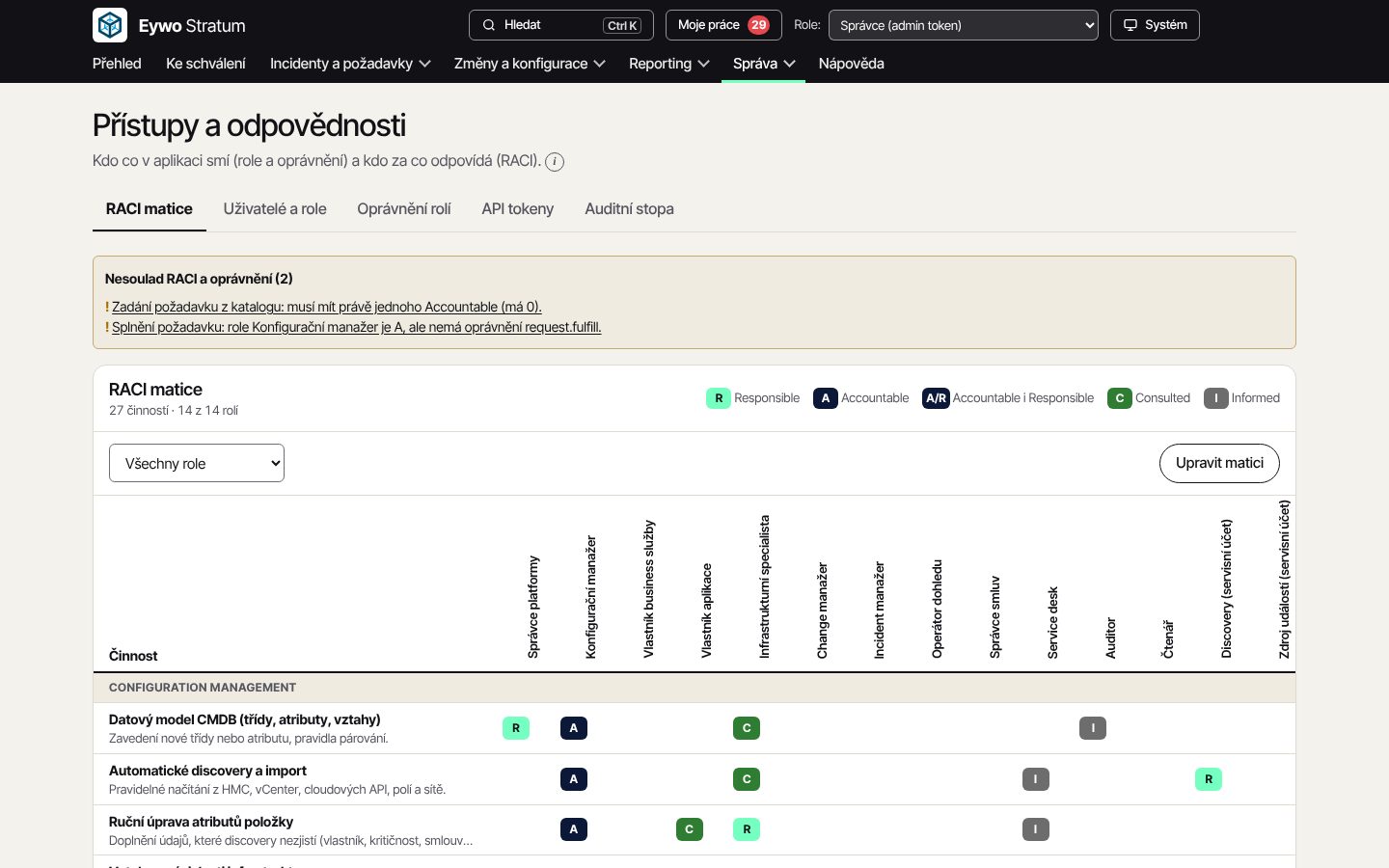Click the Vlastník aplikace column header
Image resolution: width=1389 pixels, height=868 pixels.
[x=706, y=610]
